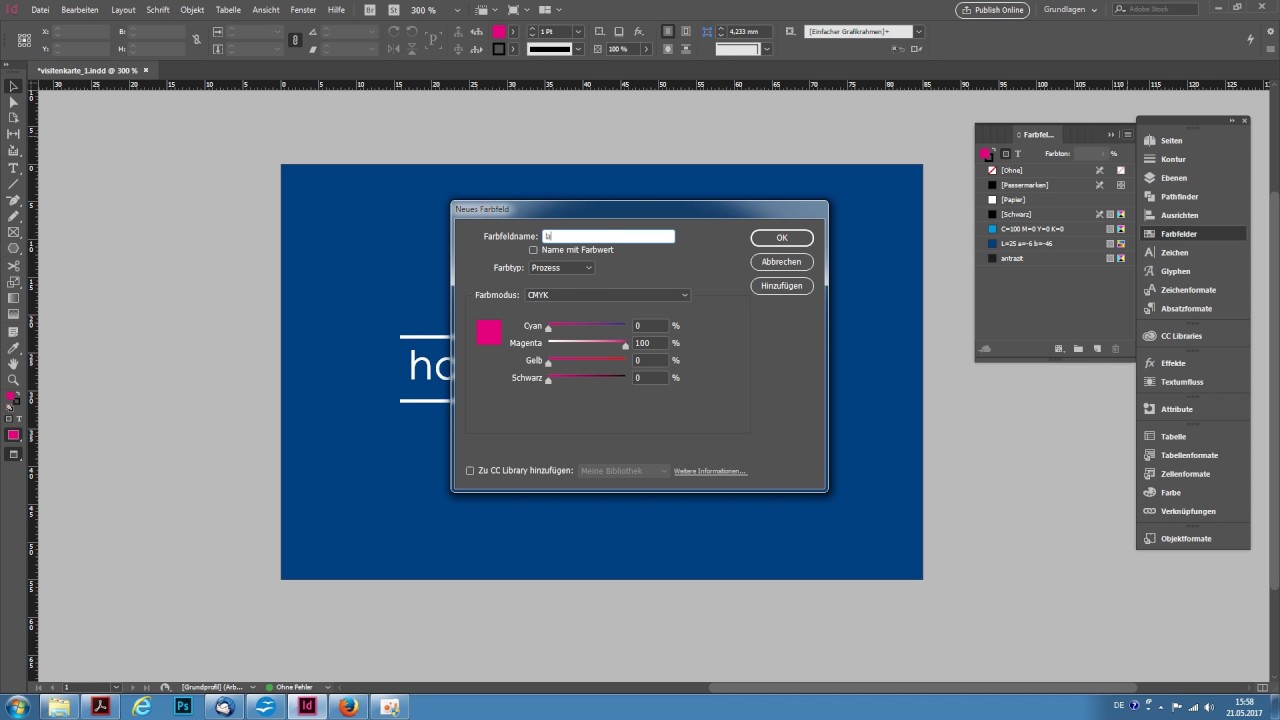Click the Abbrechen button

coord(782,262)
